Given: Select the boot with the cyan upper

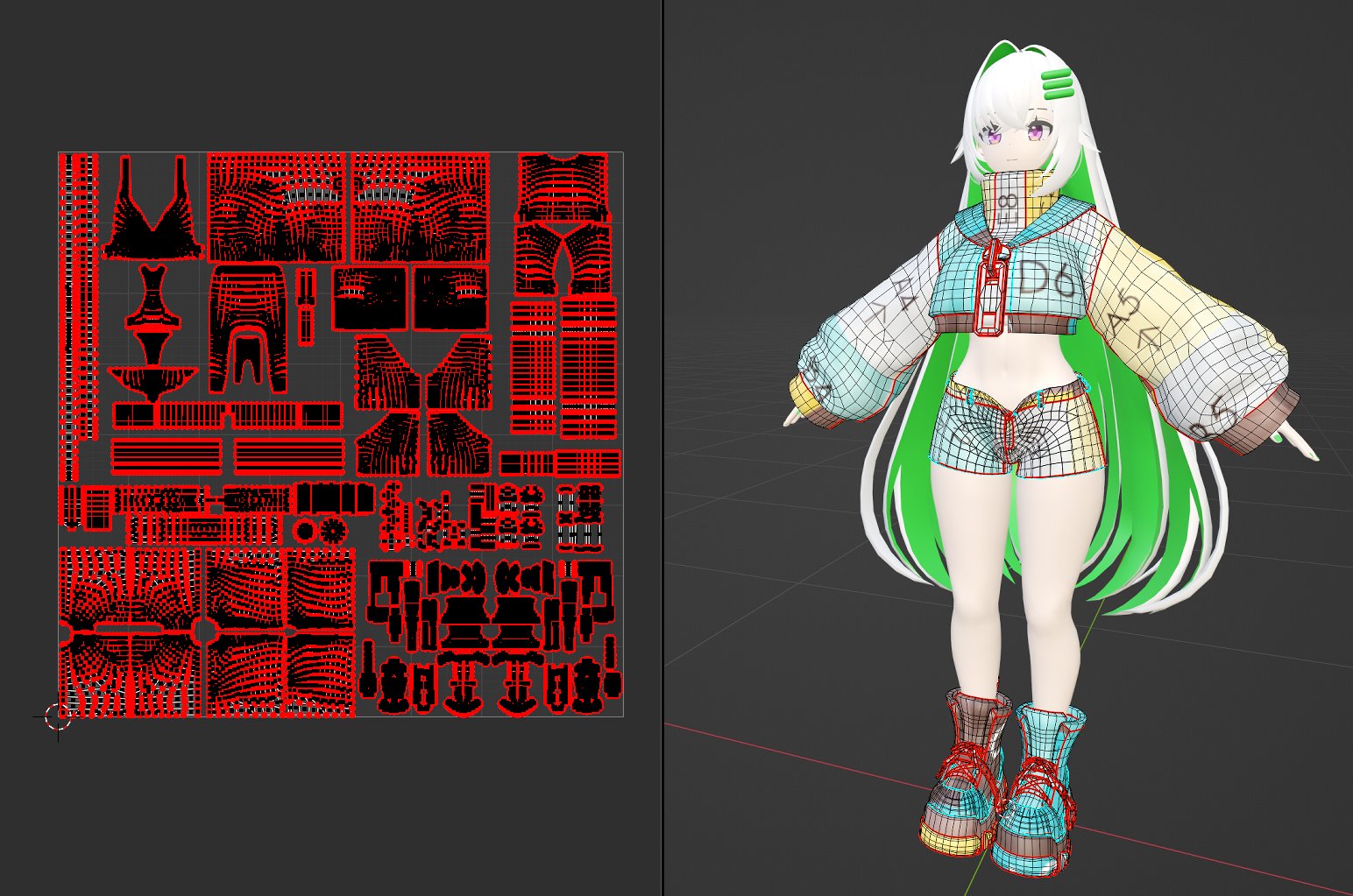Looking at the screenshot, I should click(1038, 788).
